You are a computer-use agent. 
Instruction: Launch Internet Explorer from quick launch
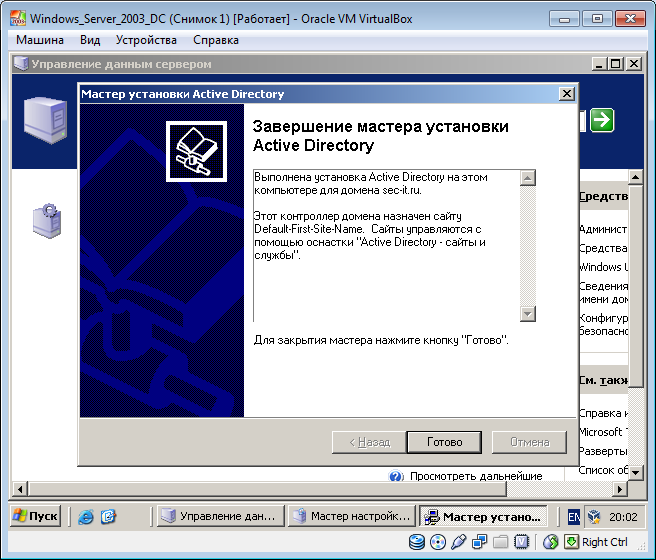(x=86, y=517)
